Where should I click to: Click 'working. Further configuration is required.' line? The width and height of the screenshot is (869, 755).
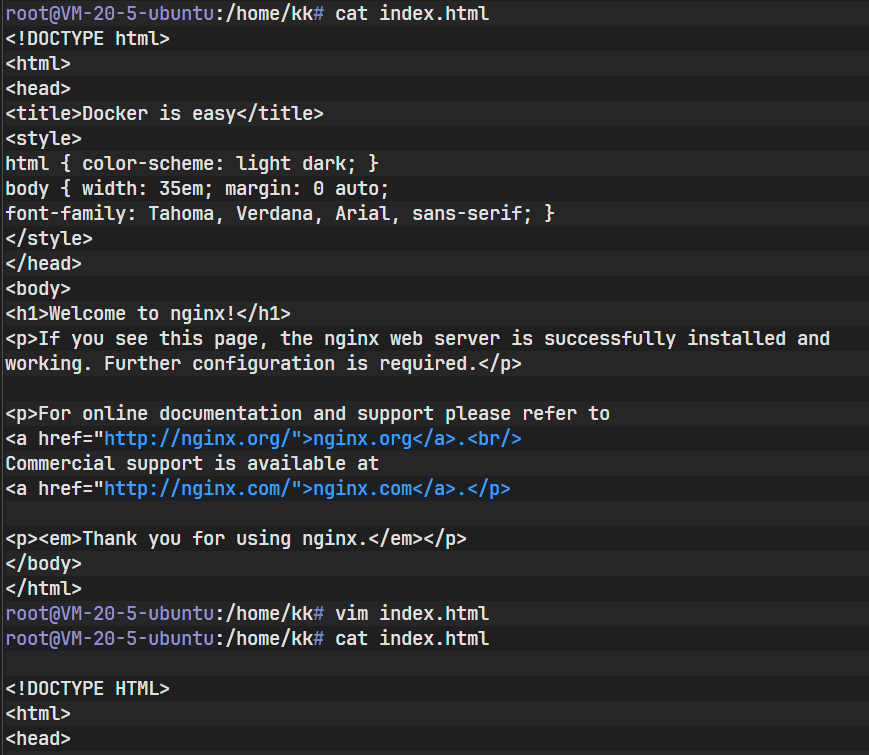coord(264,364)
